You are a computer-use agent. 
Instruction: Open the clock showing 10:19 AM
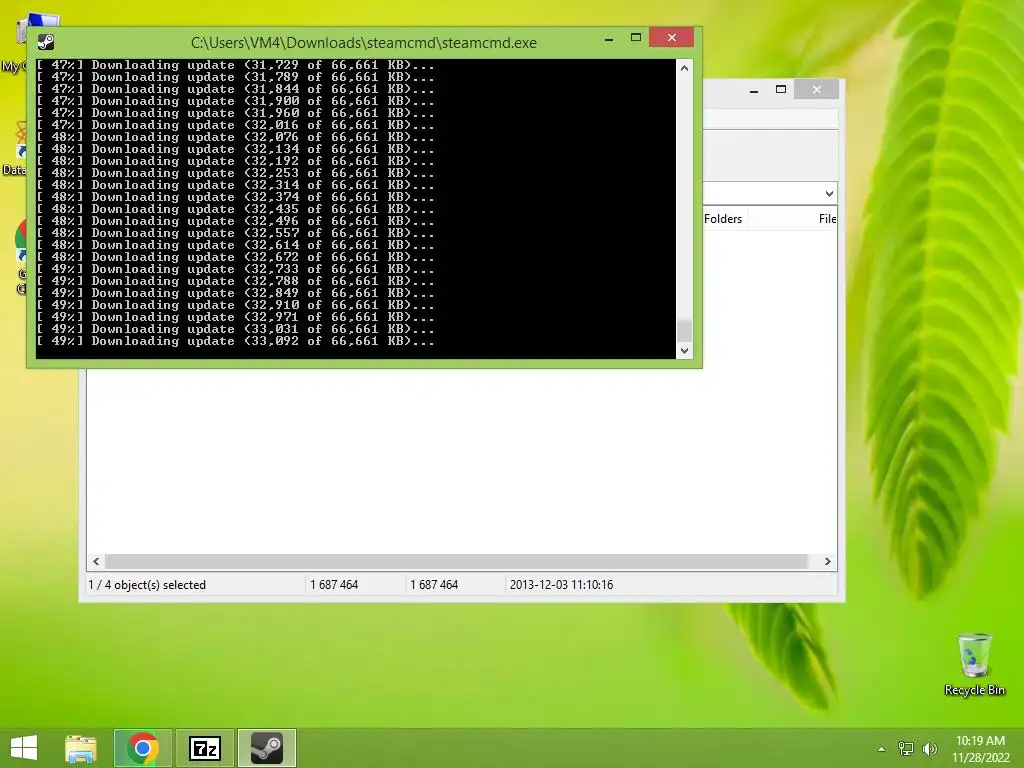tap(980, 749)
